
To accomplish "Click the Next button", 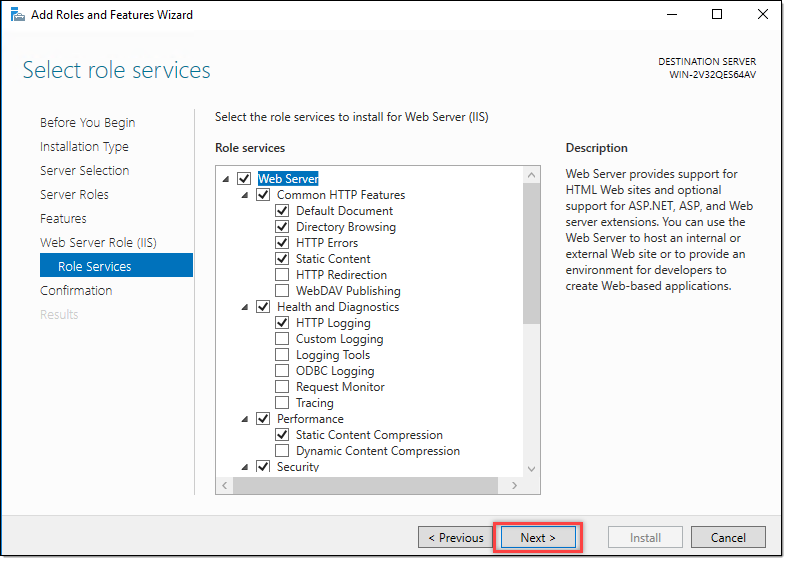I will tap(537, 537).
